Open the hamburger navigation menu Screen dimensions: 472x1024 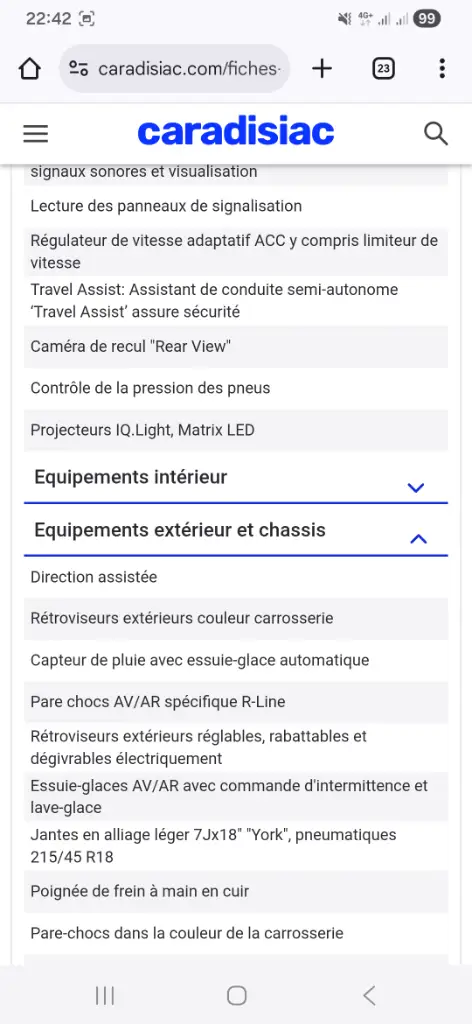(x=36, y=133)
